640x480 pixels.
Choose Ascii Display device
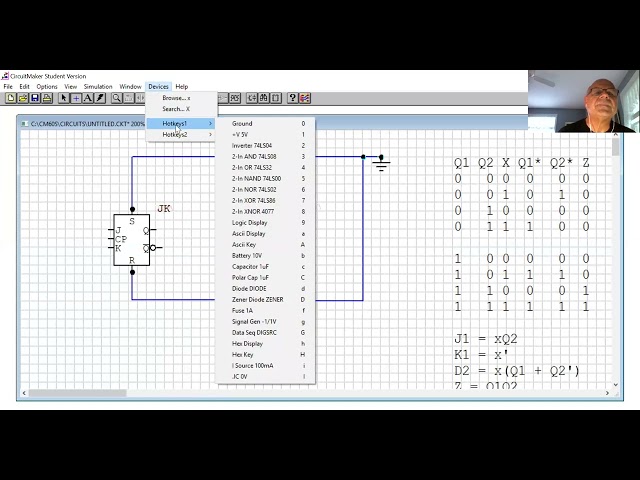(266, 233)
